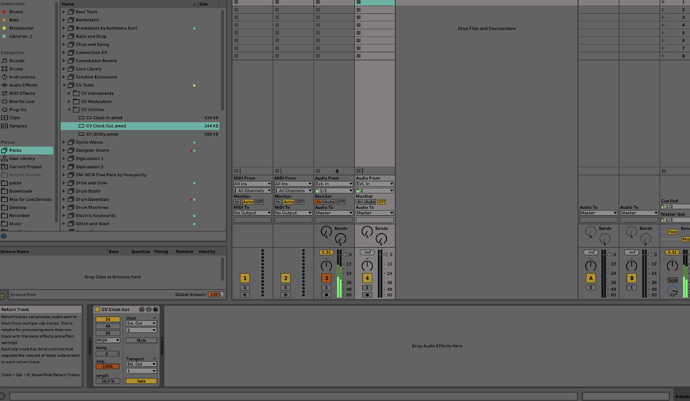Screen dimensions: 690x401
Task: Click track 3 pan knob
Action: 326,265
